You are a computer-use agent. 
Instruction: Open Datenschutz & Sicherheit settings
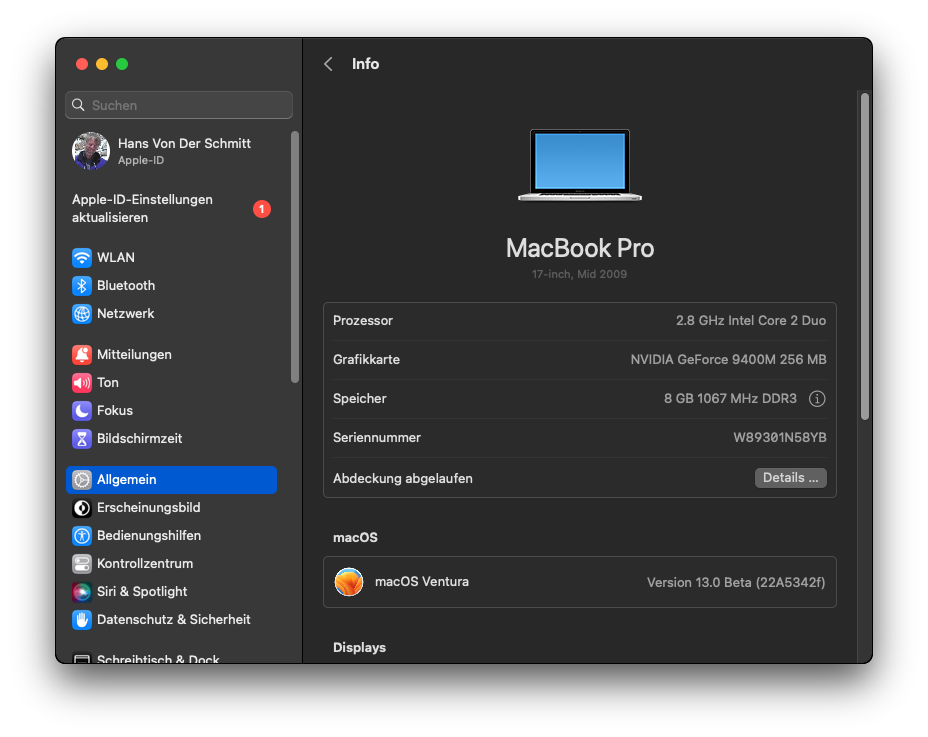172,620
